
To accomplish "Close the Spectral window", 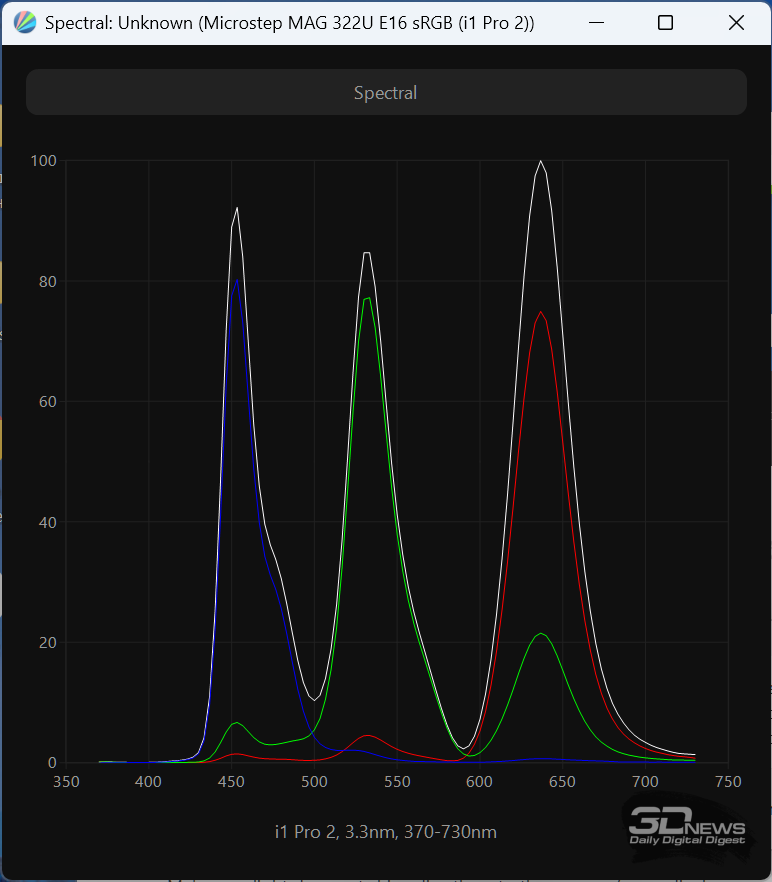I will [736, 23].
